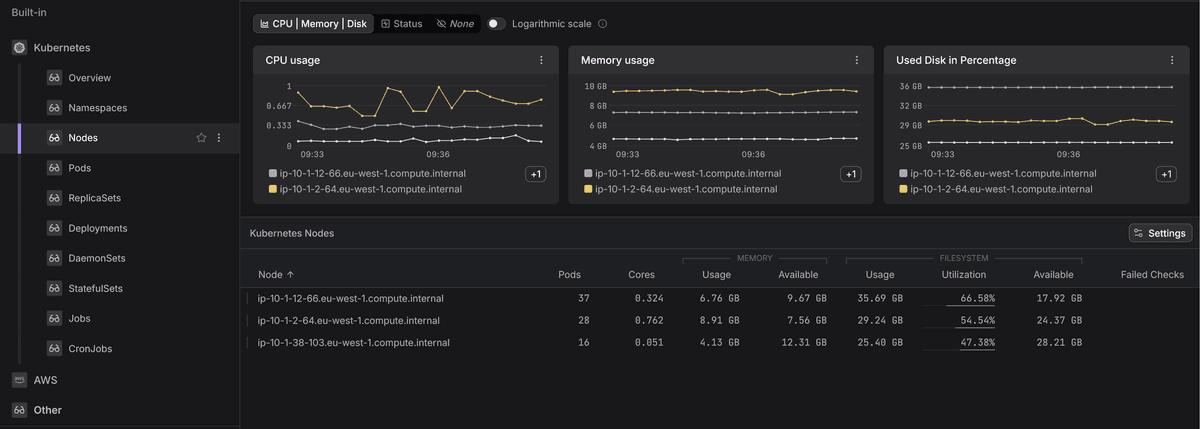Toggle ip-10-1-2-64 yellow swatch in Memory usage
Screen dimensions: 1200x429
click(x=586, y=188)
